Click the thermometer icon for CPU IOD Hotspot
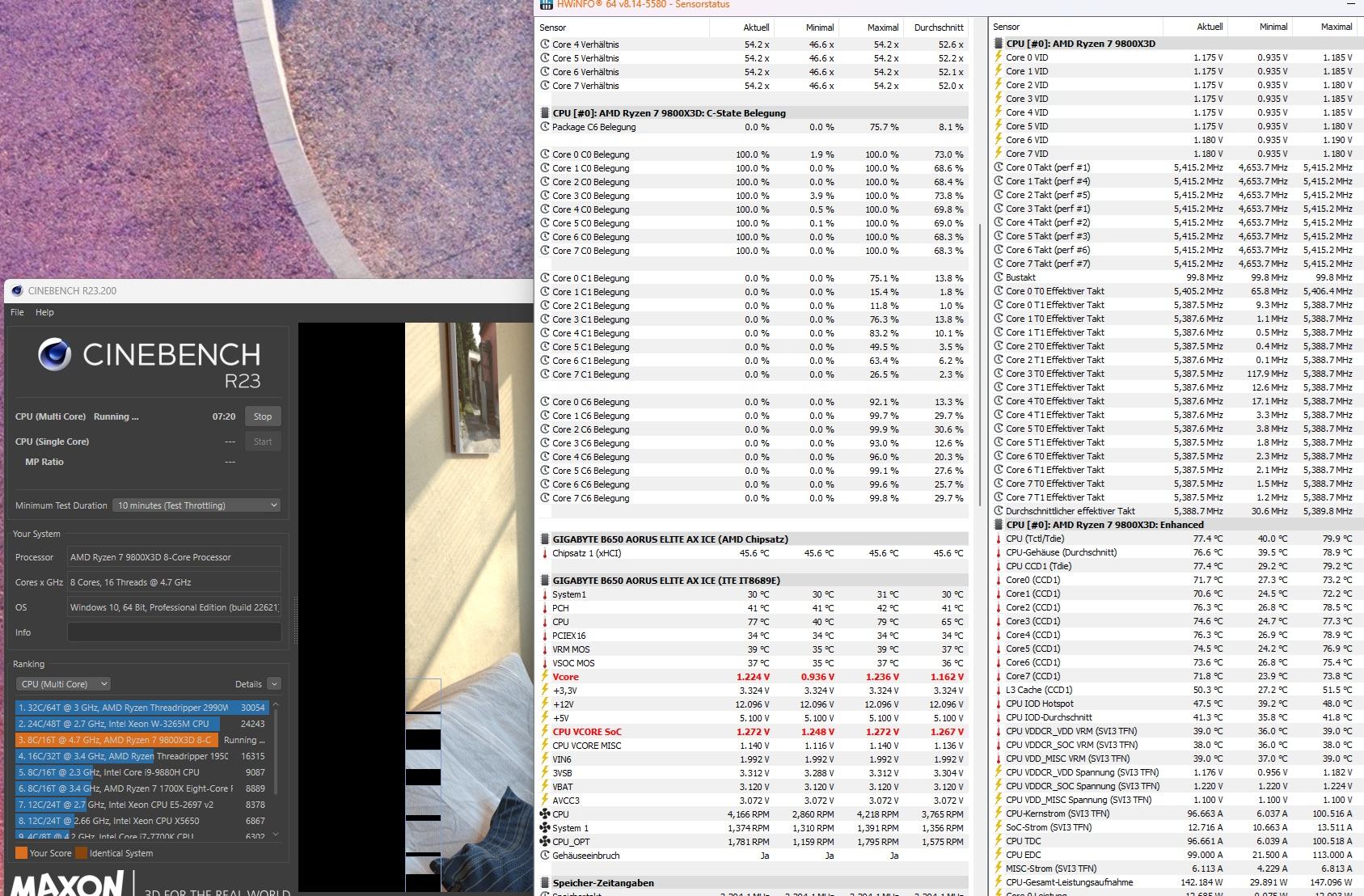Viewport: 1364px width, 896px height. (999, 704)
